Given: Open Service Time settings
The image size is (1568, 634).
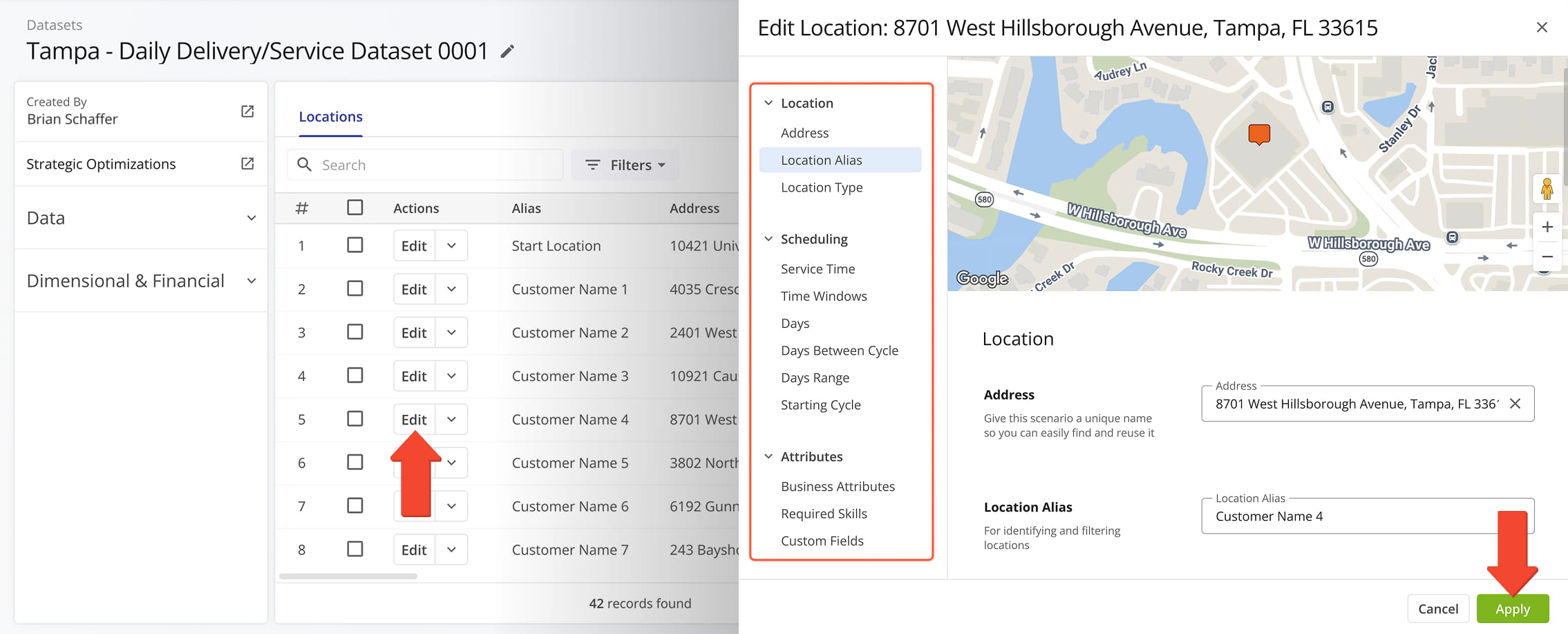Looking at the screenshot, I should [x=818, y=269].
